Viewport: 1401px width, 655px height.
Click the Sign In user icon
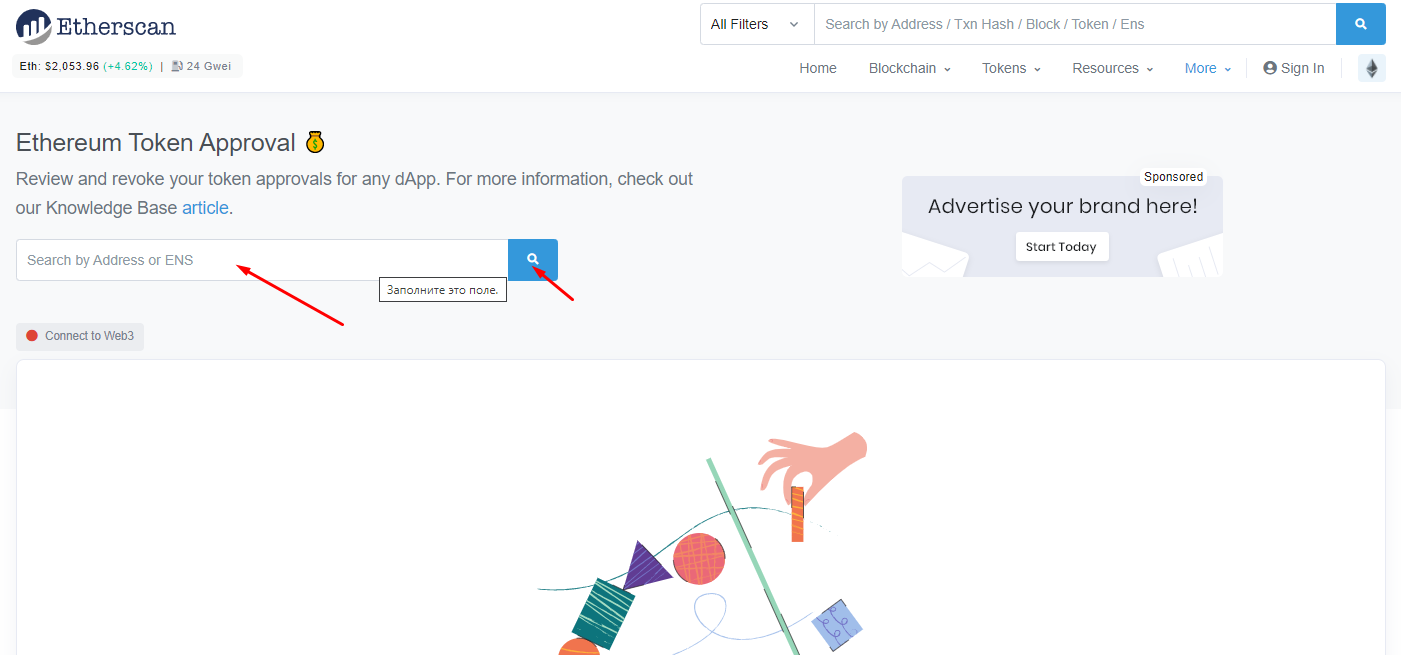1270,68
